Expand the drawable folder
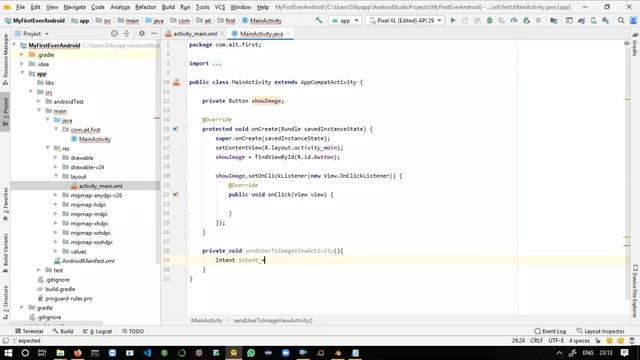 pos(56,158)
